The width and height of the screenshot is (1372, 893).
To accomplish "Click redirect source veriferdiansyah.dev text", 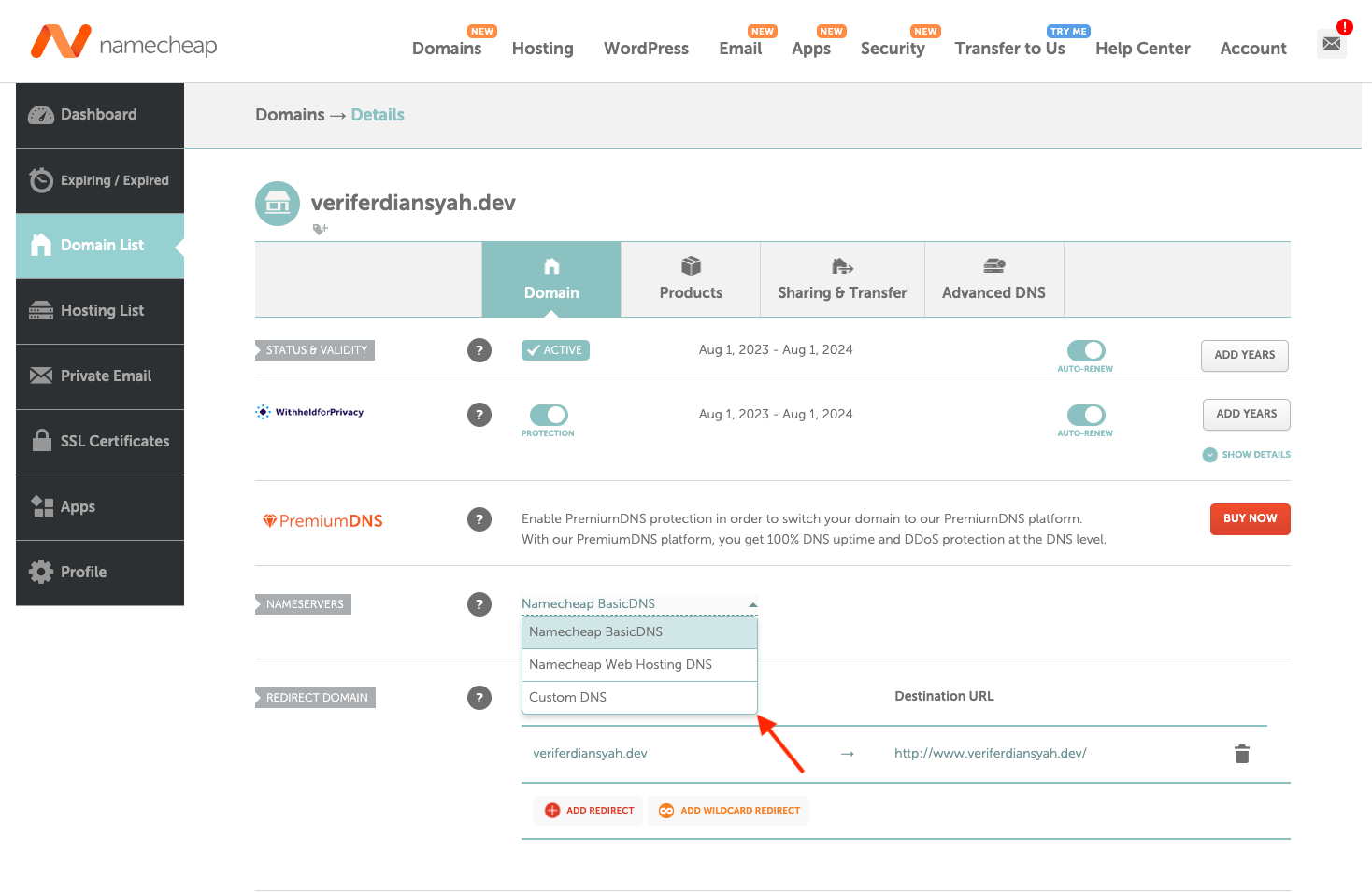I will 590,754.
